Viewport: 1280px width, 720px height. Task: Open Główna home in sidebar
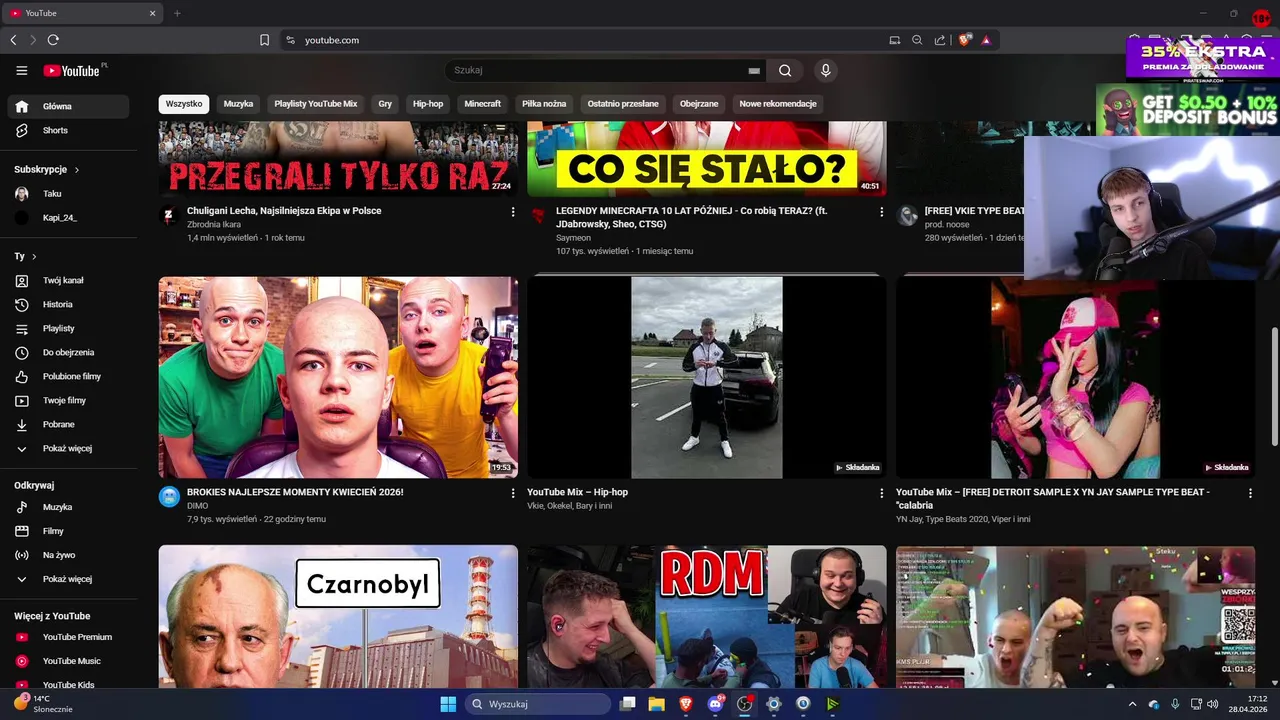point(69,106)
